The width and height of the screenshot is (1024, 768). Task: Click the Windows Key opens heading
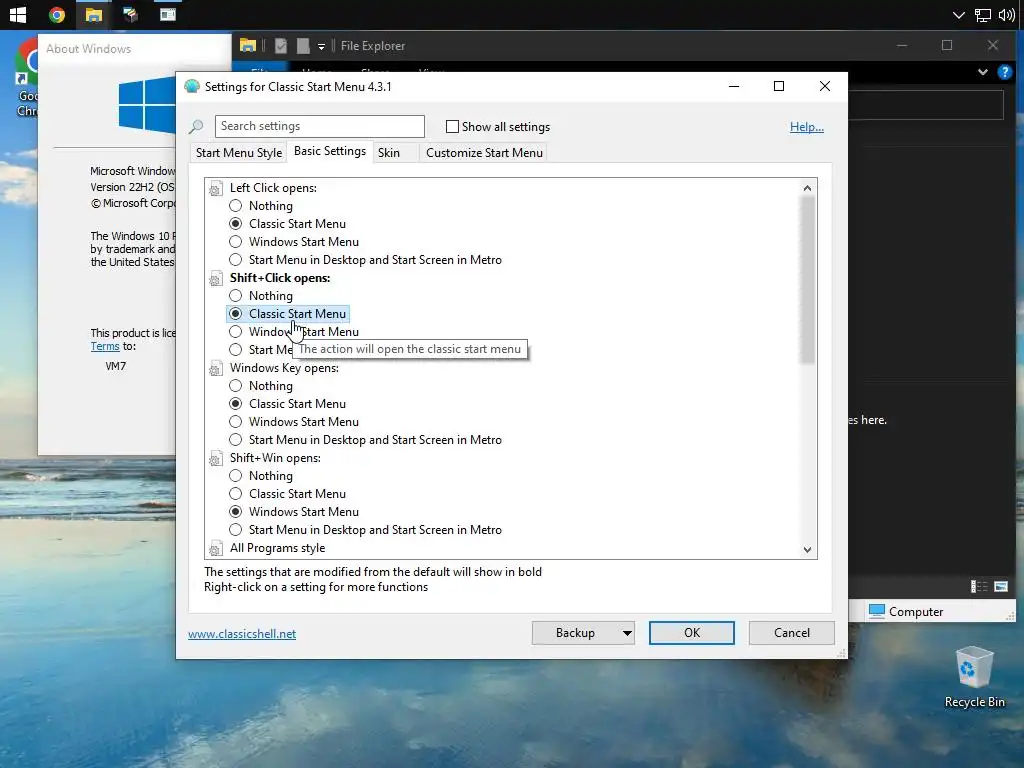[x=284, y=368]
